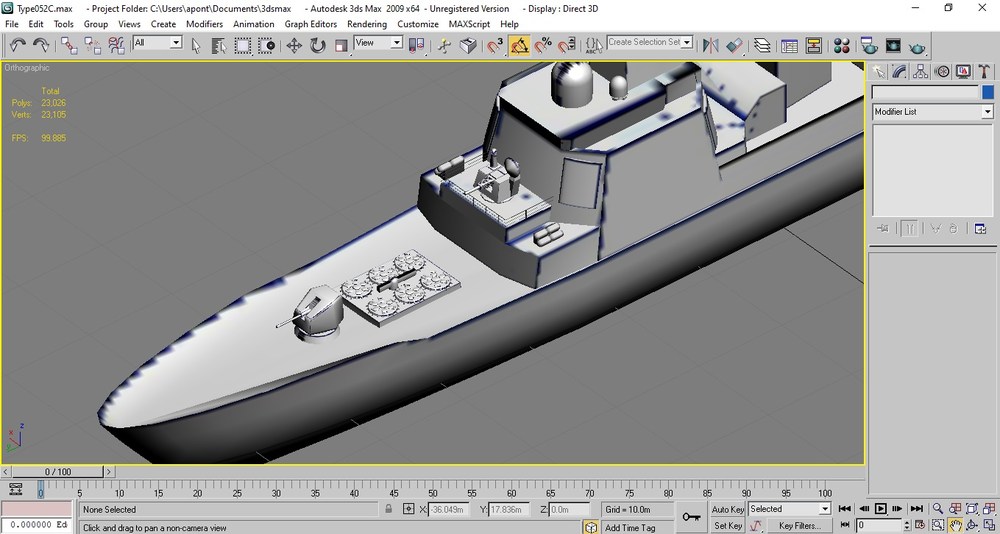Jump to the end frame
This screenshot has height=534, width=1000.
(x=916, y=508)
